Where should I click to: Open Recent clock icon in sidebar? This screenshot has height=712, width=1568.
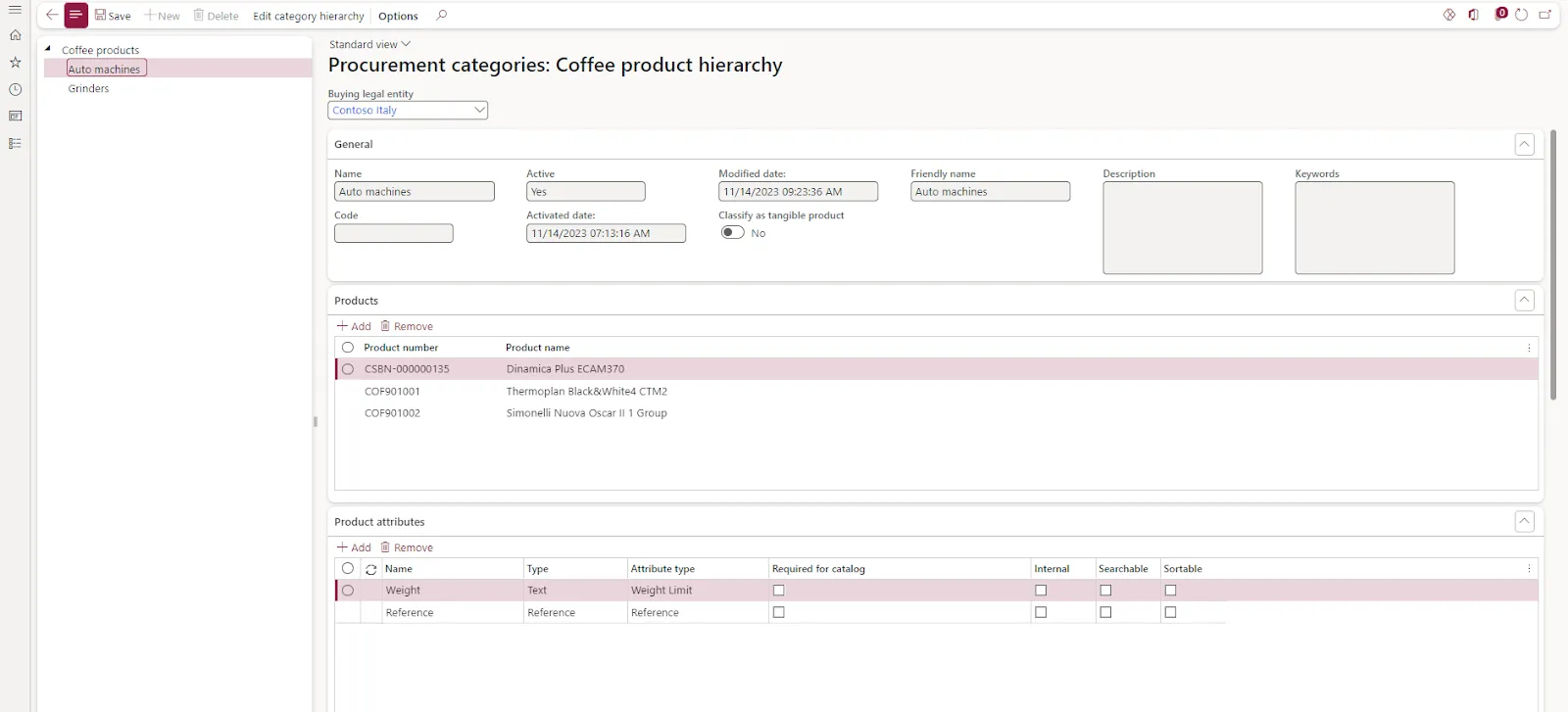point(15,89)
